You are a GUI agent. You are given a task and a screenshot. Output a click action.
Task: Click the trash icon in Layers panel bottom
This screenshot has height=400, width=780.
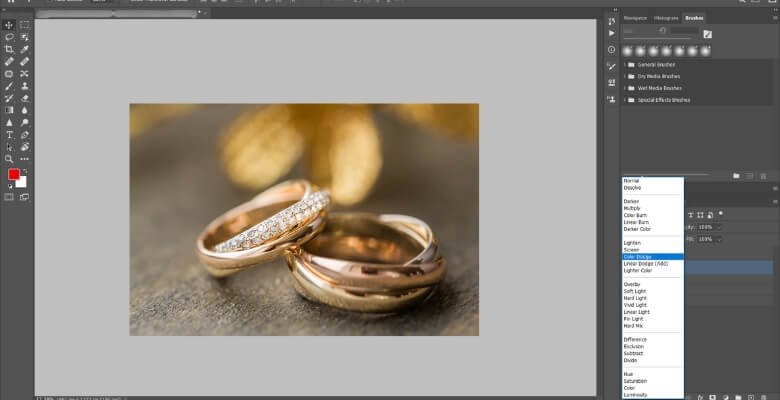(x=764, y=397)
